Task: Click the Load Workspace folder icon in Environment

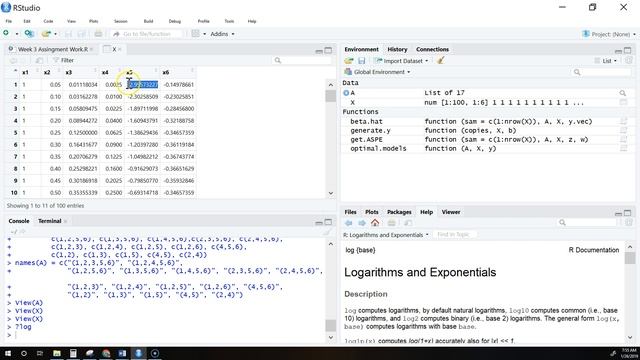Action: click(349, 61)
